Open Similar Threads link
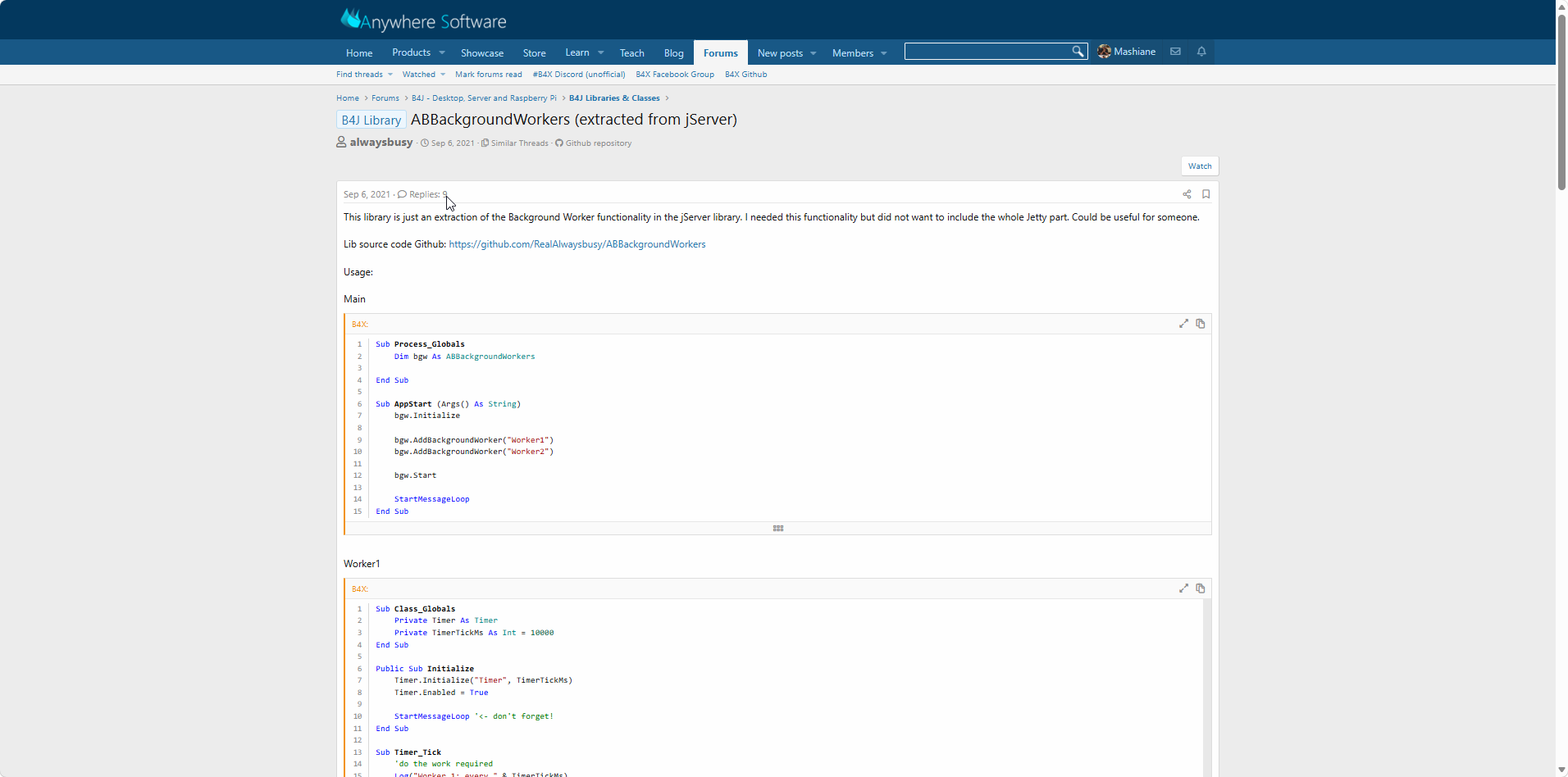Viewport: 1568px width, 777px height. tap(520, 143)
